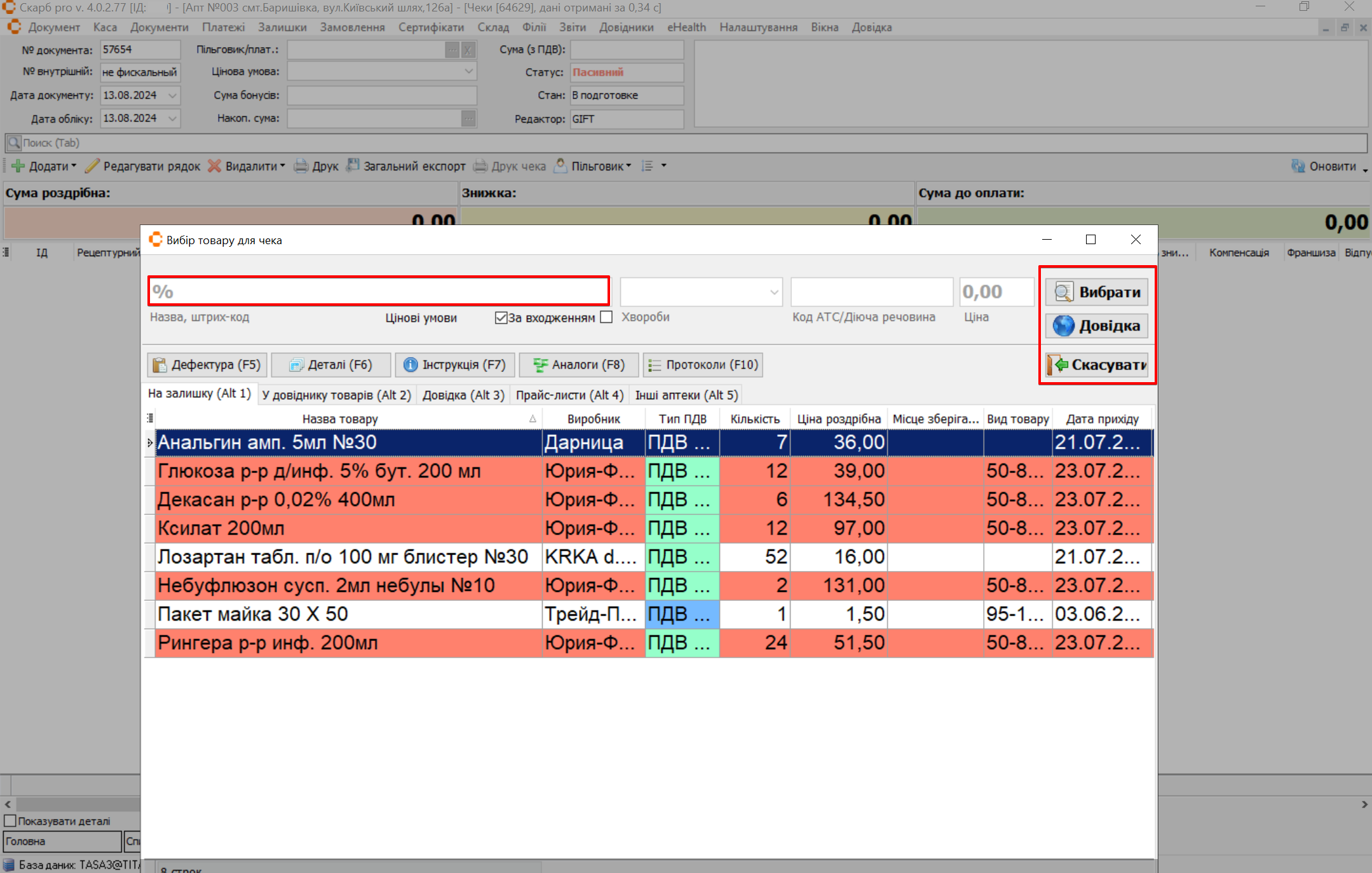Click the Дефектура (F5) clipboard icon button
Image resolution: width=1372 pixels, height=873 pixels.
coord(207,365)
